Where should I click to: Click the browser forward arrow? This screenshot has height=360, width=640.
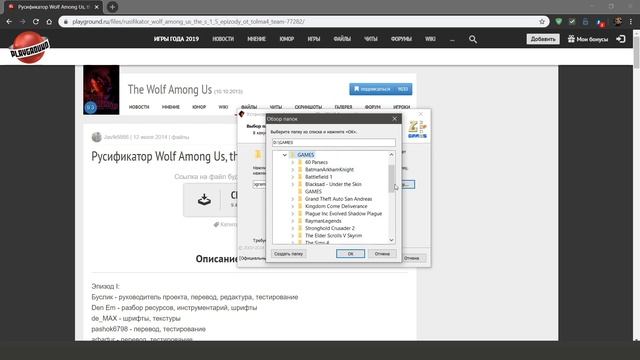pos(22,22)
